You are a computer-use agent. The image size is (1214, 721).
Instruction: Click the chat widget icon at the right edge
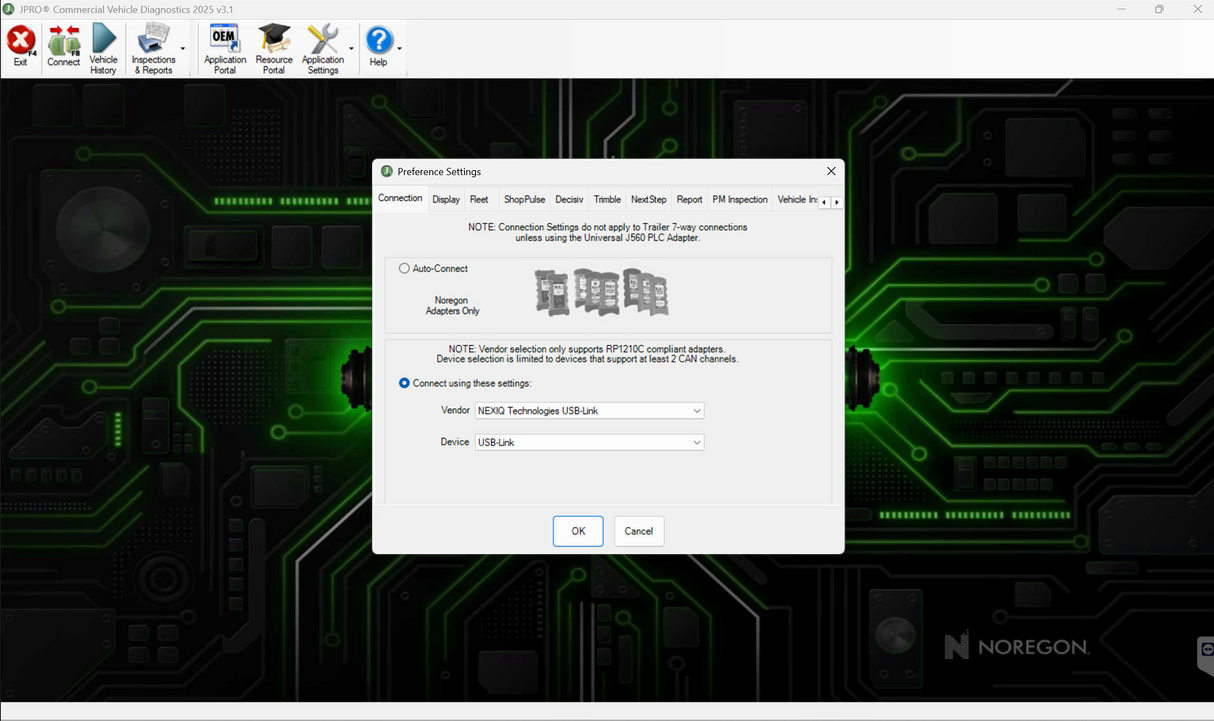pyautogui.click(x=1205, y=655)
